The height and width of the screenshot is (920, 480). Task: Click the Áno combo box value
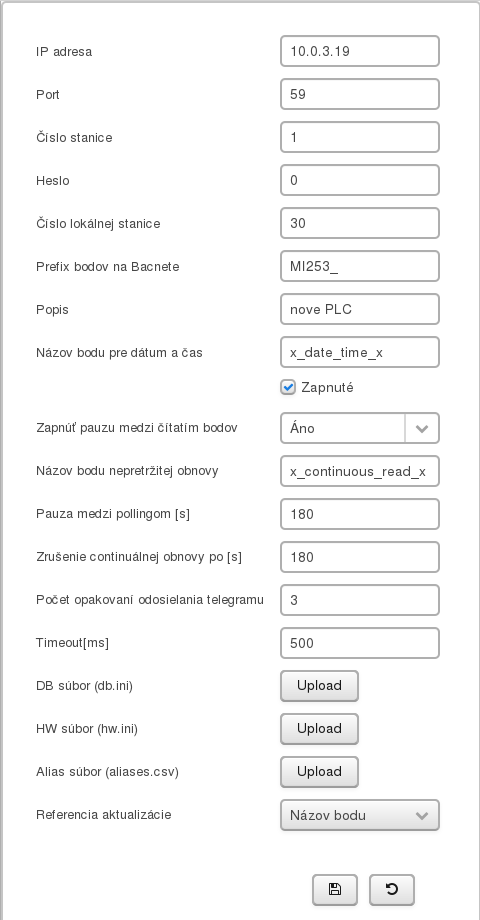[343, 428]
